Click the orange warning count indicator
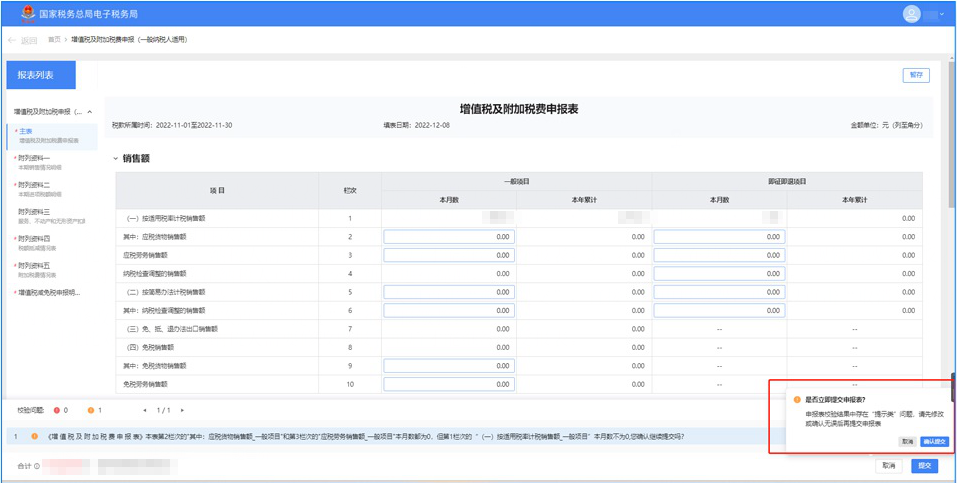Image resolution: width=957 pixels, height=483 pixels. [91, 410]
